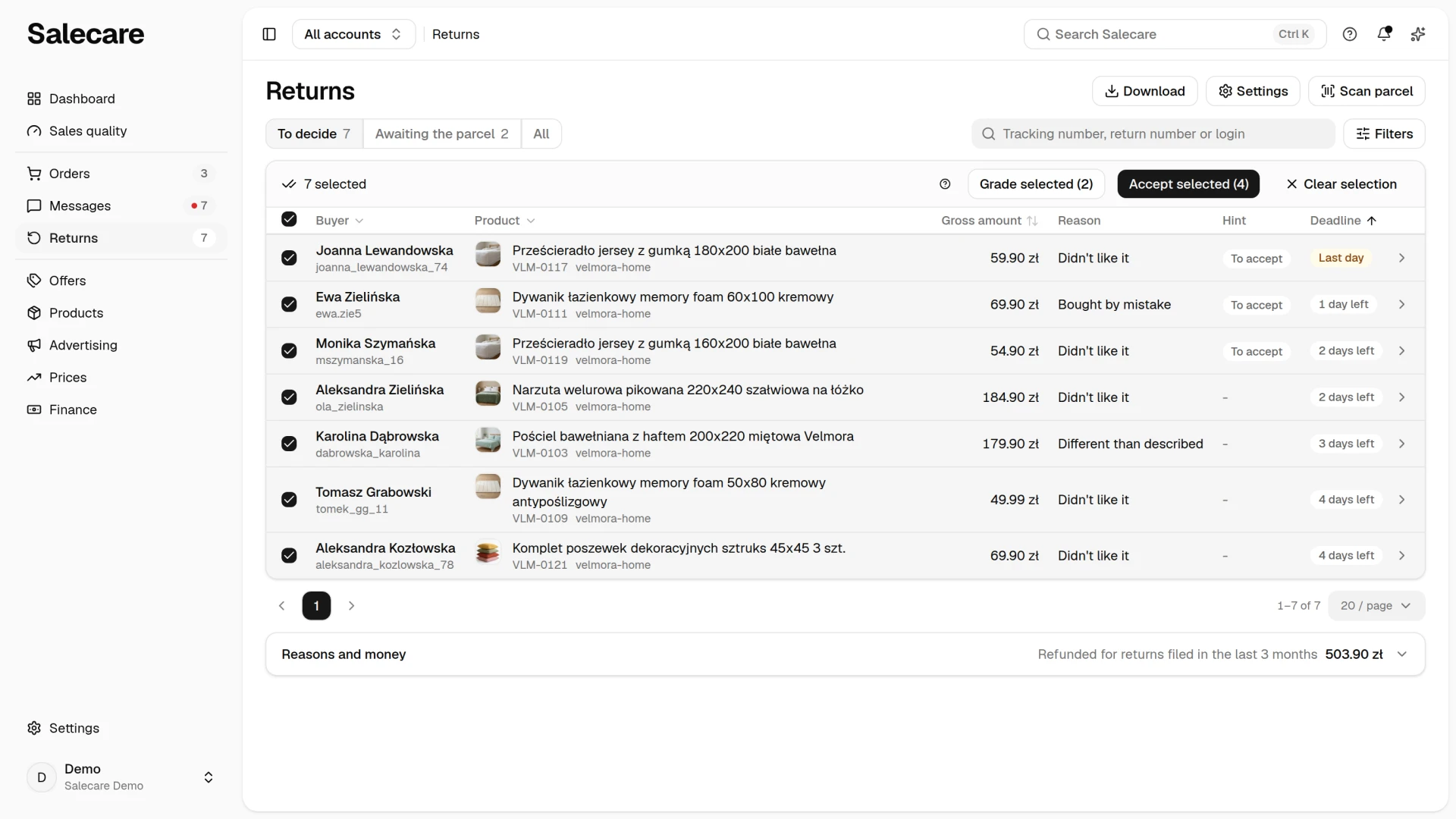Open Finance in the sidebar
This screenshot has height=819, width=1456.
click(121, 409)
